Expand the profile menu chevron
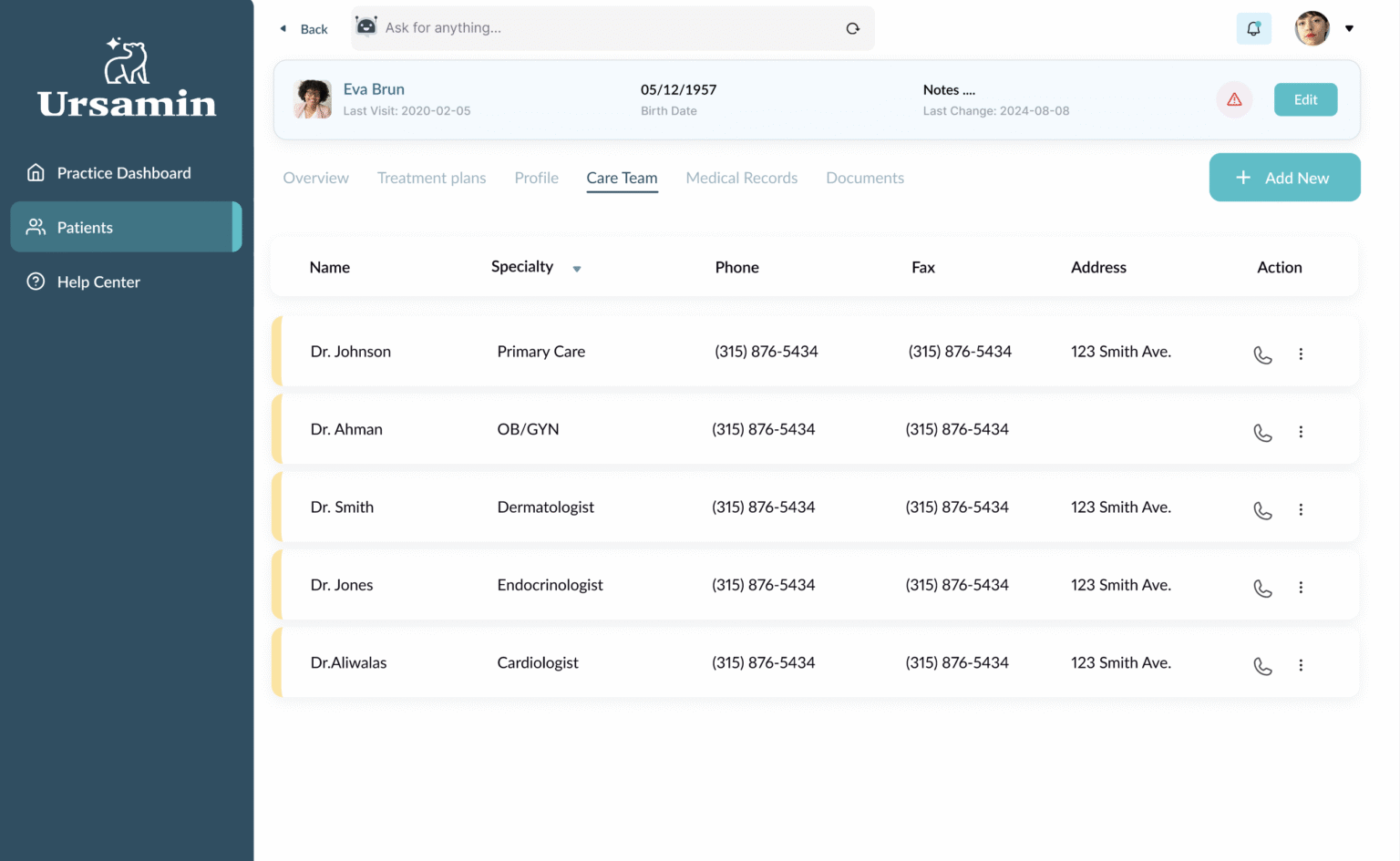Viewport: 1400px width, 861px height. point(1350,28)
